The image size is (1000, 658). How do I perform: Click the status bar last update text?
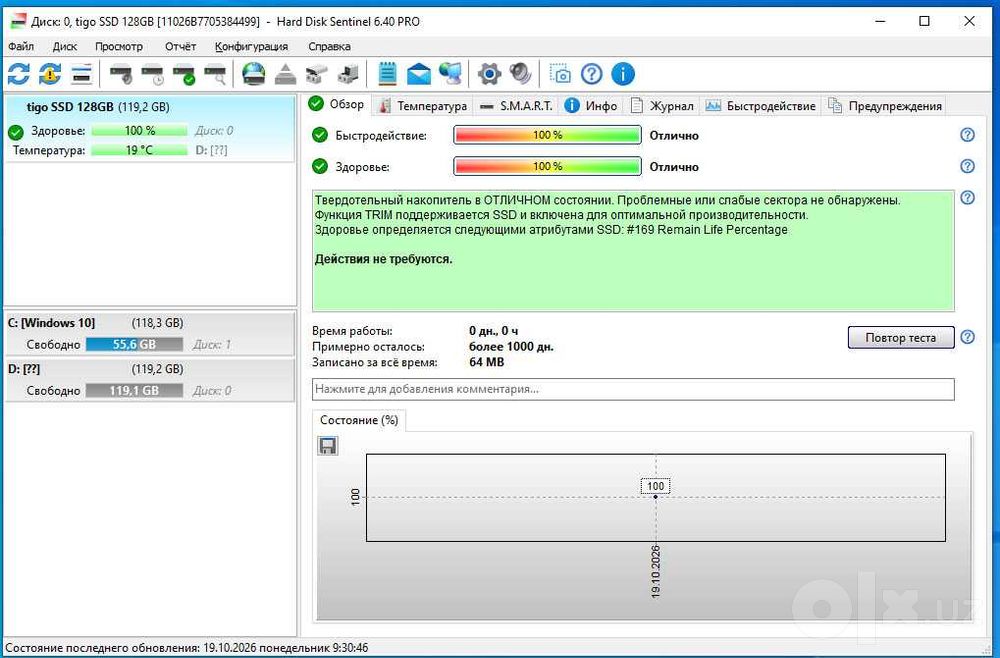point(186,648)
